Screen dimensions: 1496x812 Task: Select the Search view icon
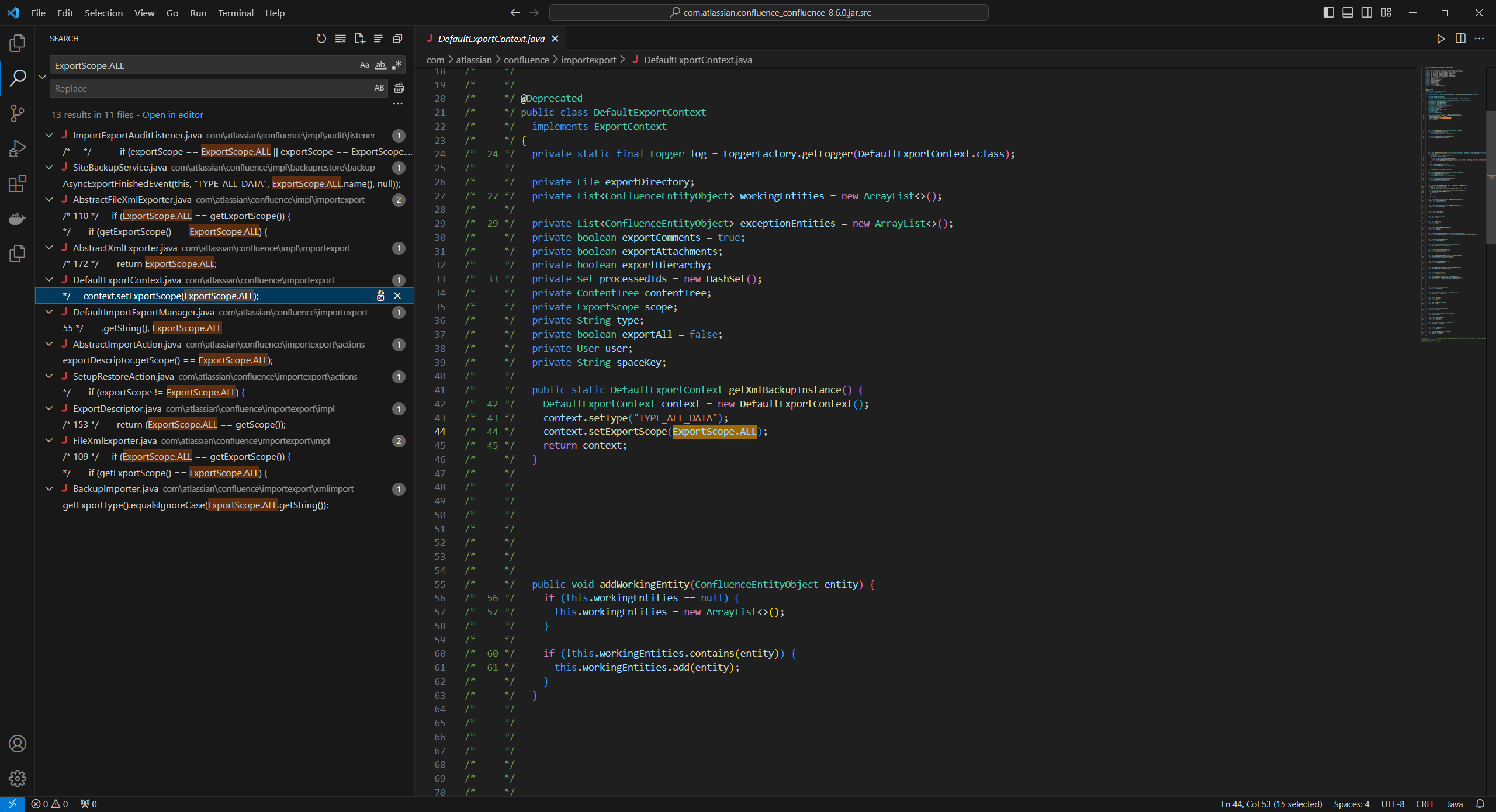tap(18, 78)
